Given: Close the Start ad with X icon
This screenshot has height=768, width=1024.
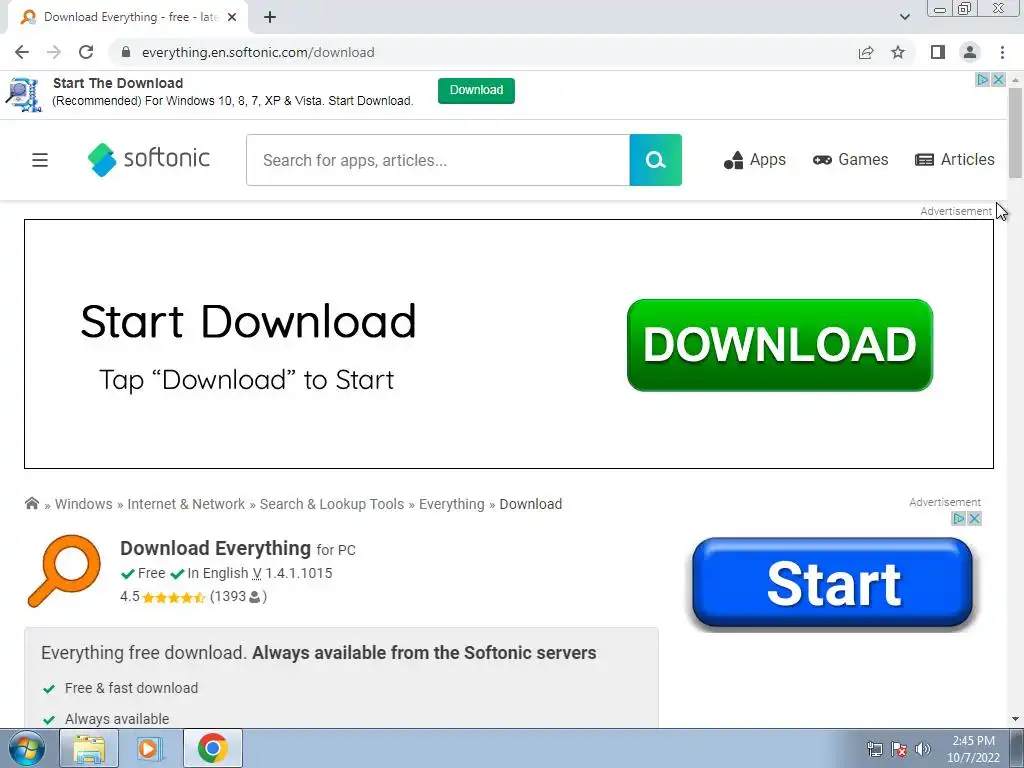Looking at the screenshot, I should click(x=974, y=519).
